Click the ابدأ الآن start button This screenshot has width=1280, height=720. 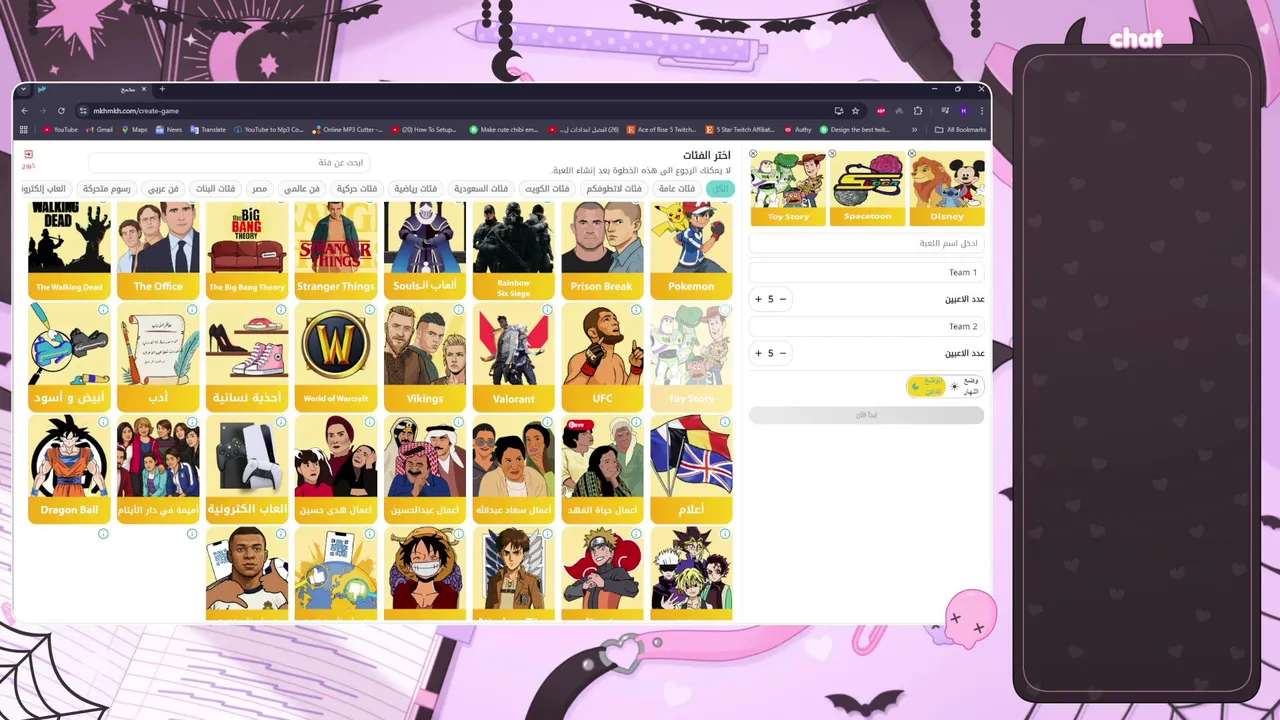coord(866,414)
